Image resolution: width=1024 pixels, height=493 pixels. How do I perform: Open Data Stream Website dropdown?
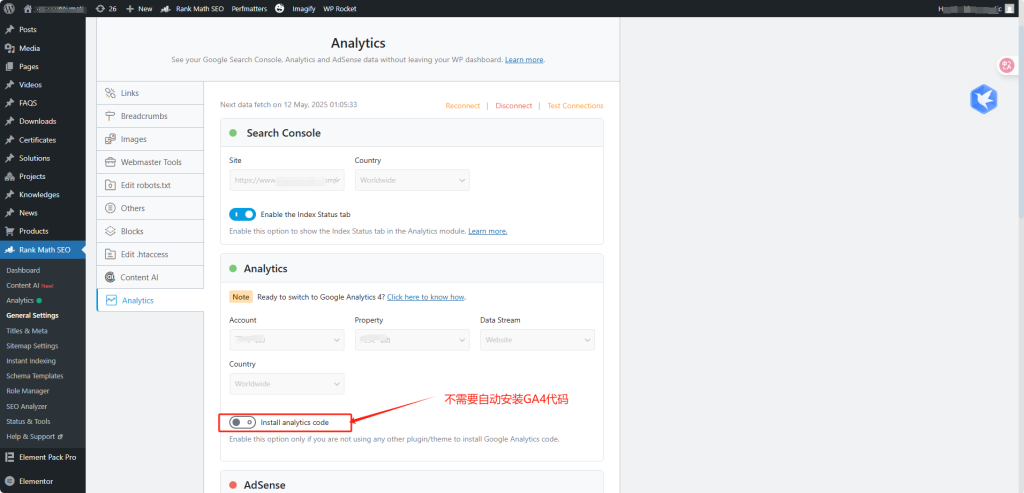point(537,340)
